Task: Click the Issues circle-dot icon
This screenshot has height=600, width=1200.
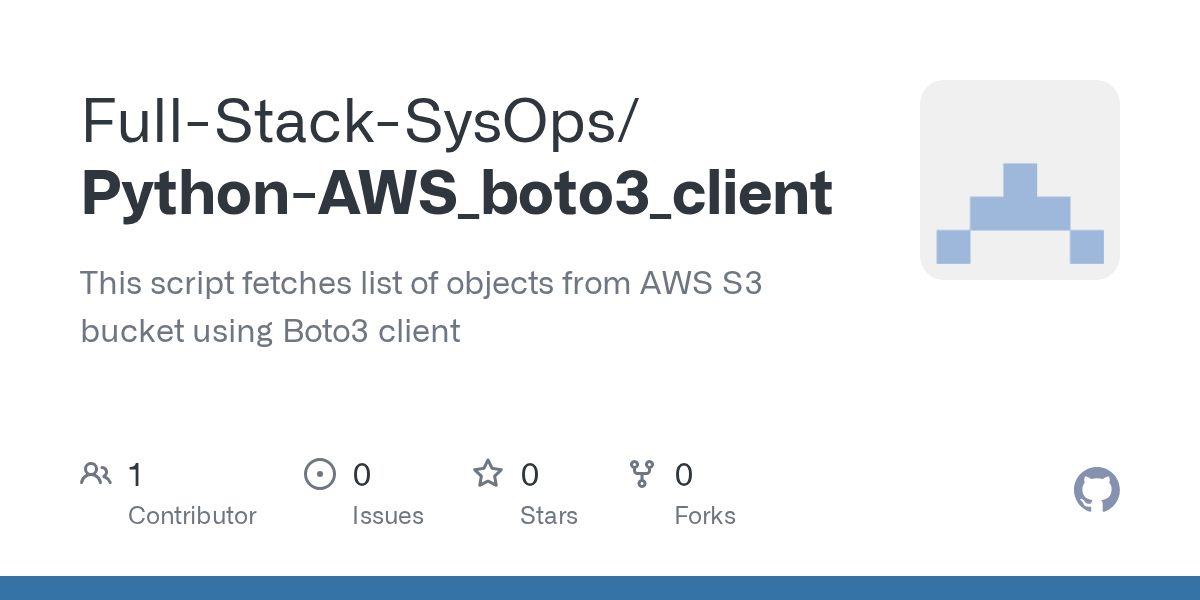Action: point(319,474)
